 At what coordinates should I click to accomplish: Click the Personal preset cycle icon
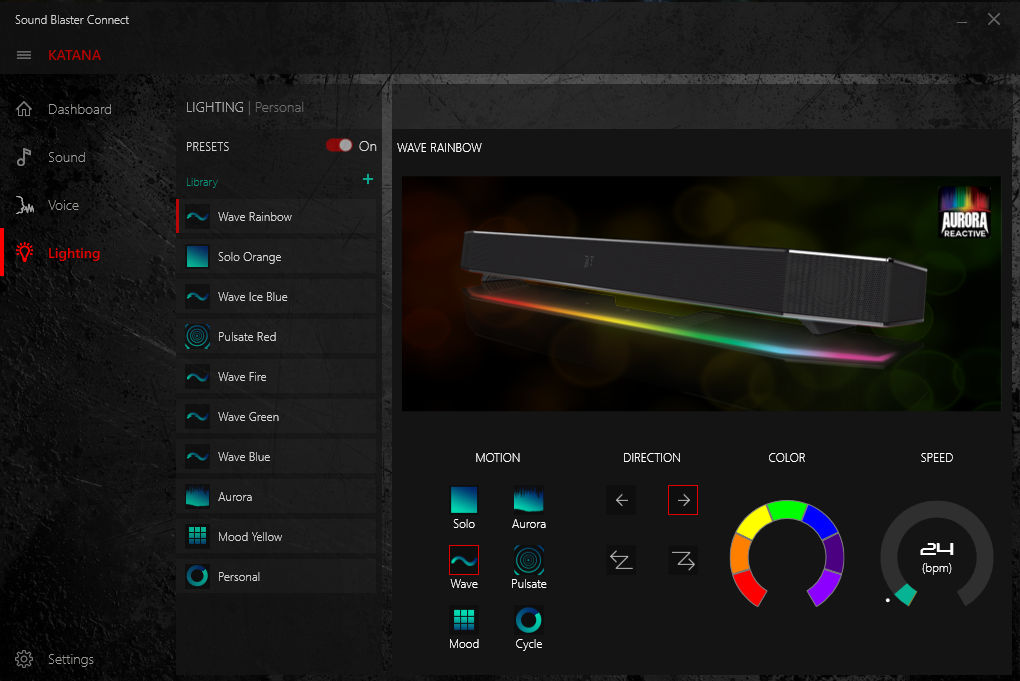[197, 576]
